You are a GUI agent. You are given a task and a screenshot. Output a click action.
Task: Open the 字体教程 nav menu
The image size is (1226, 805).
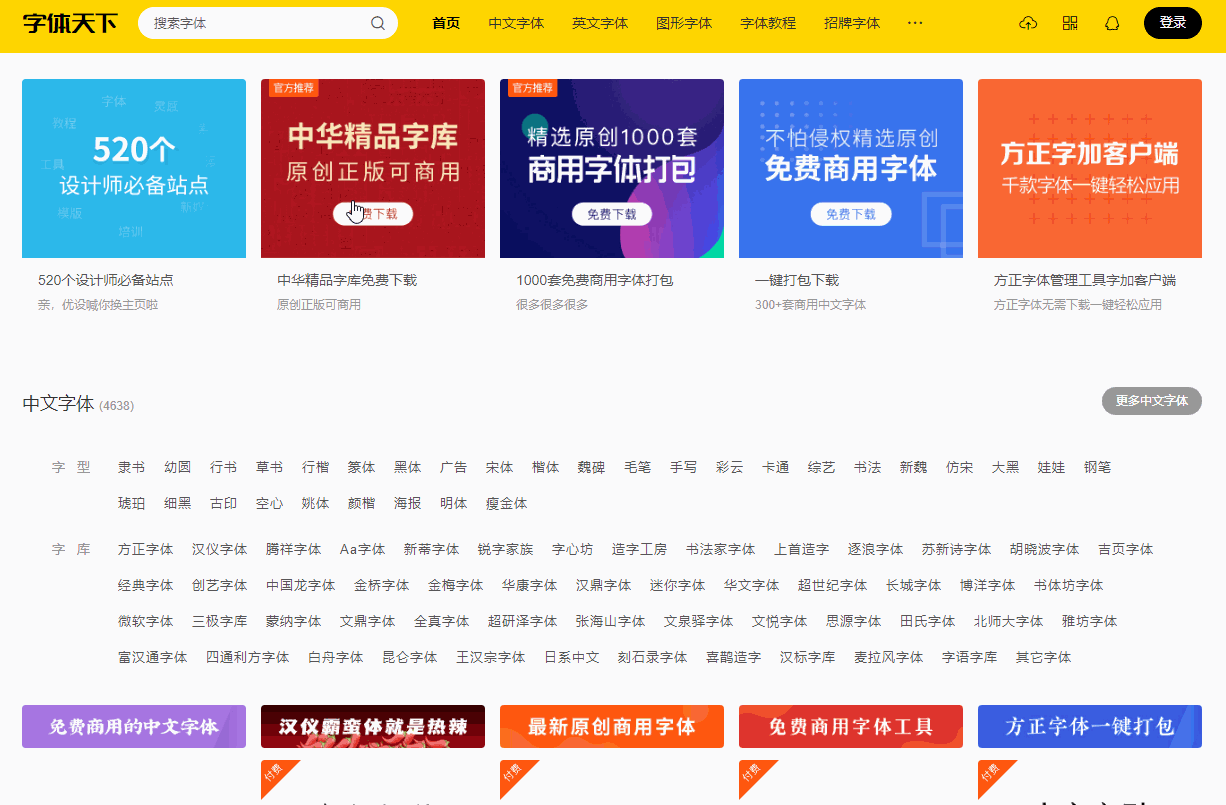(x=768, y=23)
